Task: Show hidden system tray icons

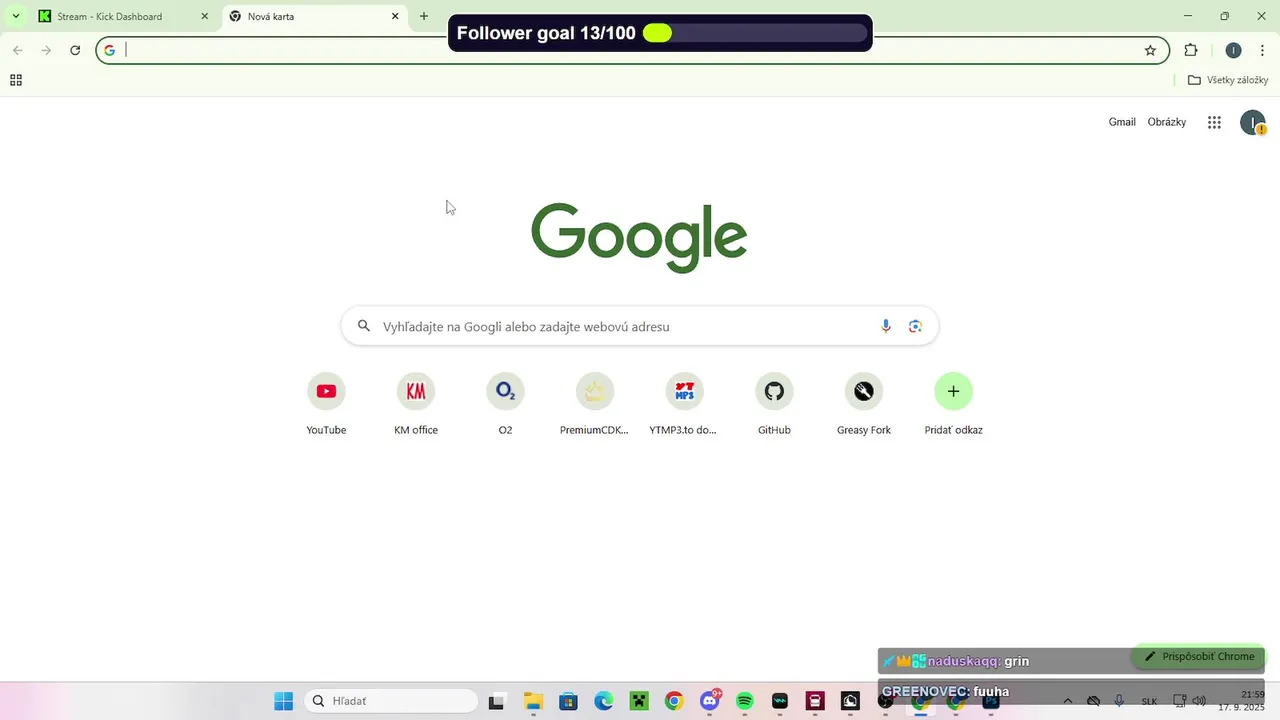Action: [x=1068, y=701]
